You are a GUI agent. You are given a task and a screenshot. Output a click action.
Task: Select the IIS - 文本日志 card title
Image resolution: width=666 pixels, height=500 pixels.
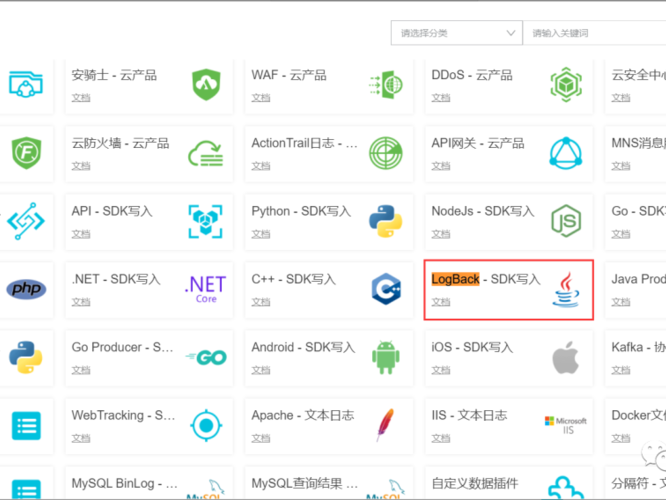coord(469,415)
